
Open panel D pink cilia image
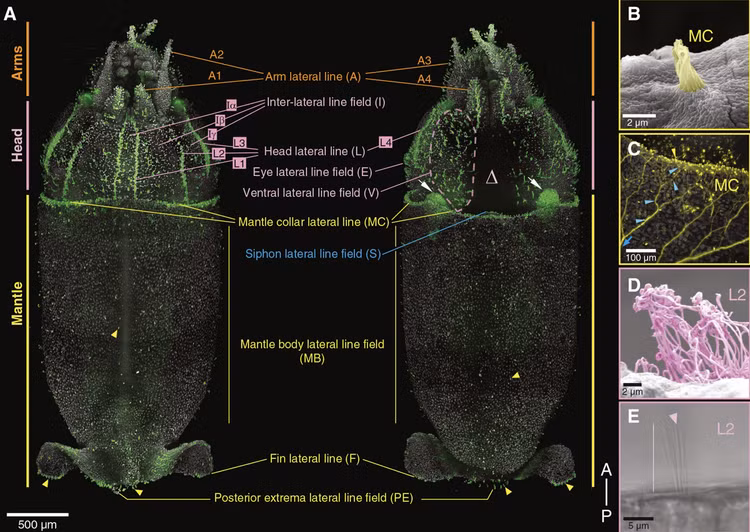coord(684,333)
